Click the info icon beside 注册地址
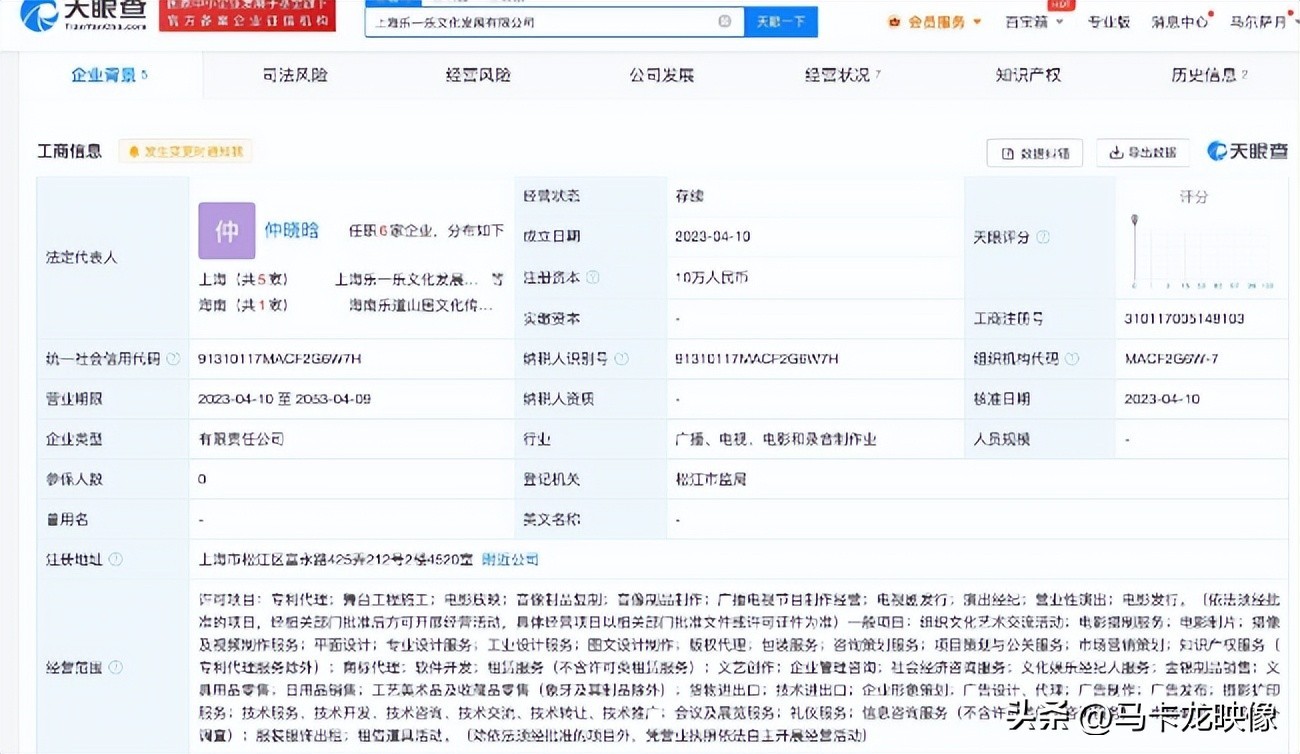Image resolution: width=1300 pixels, height=754 pixels. click(116, 559)
